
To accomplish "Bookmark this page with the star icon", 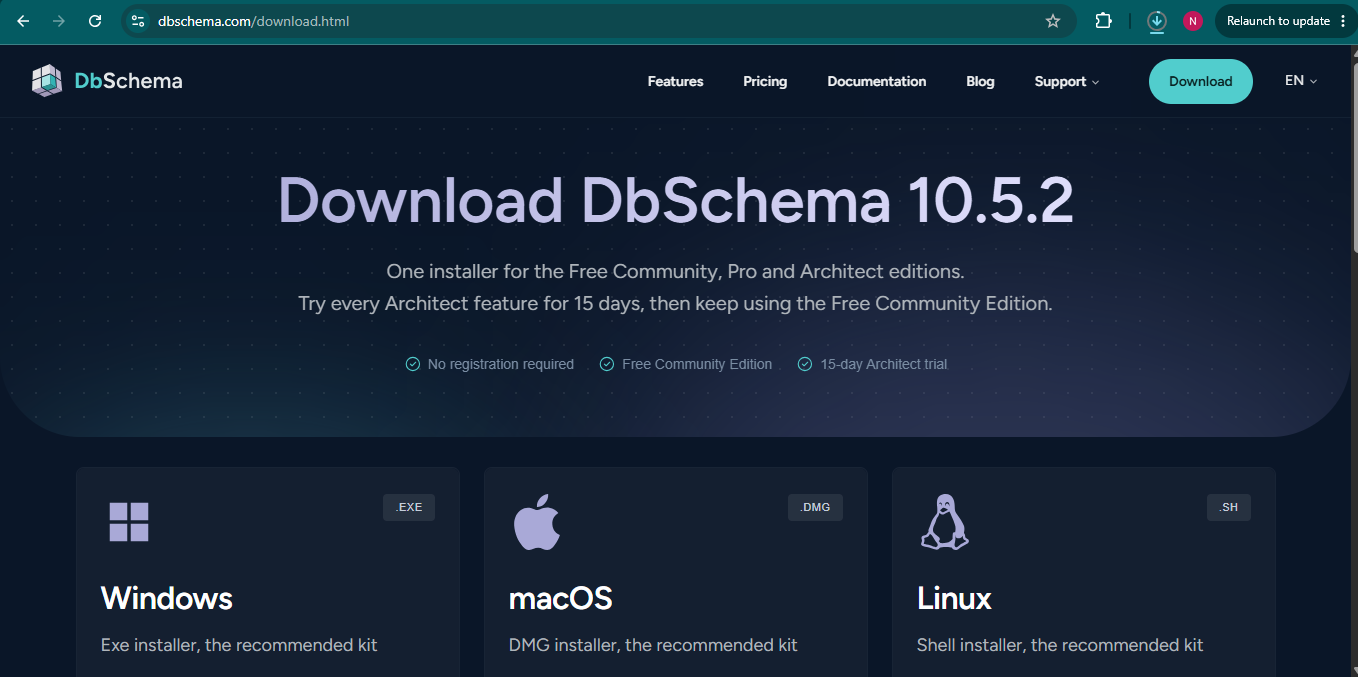I will 1052,21.
